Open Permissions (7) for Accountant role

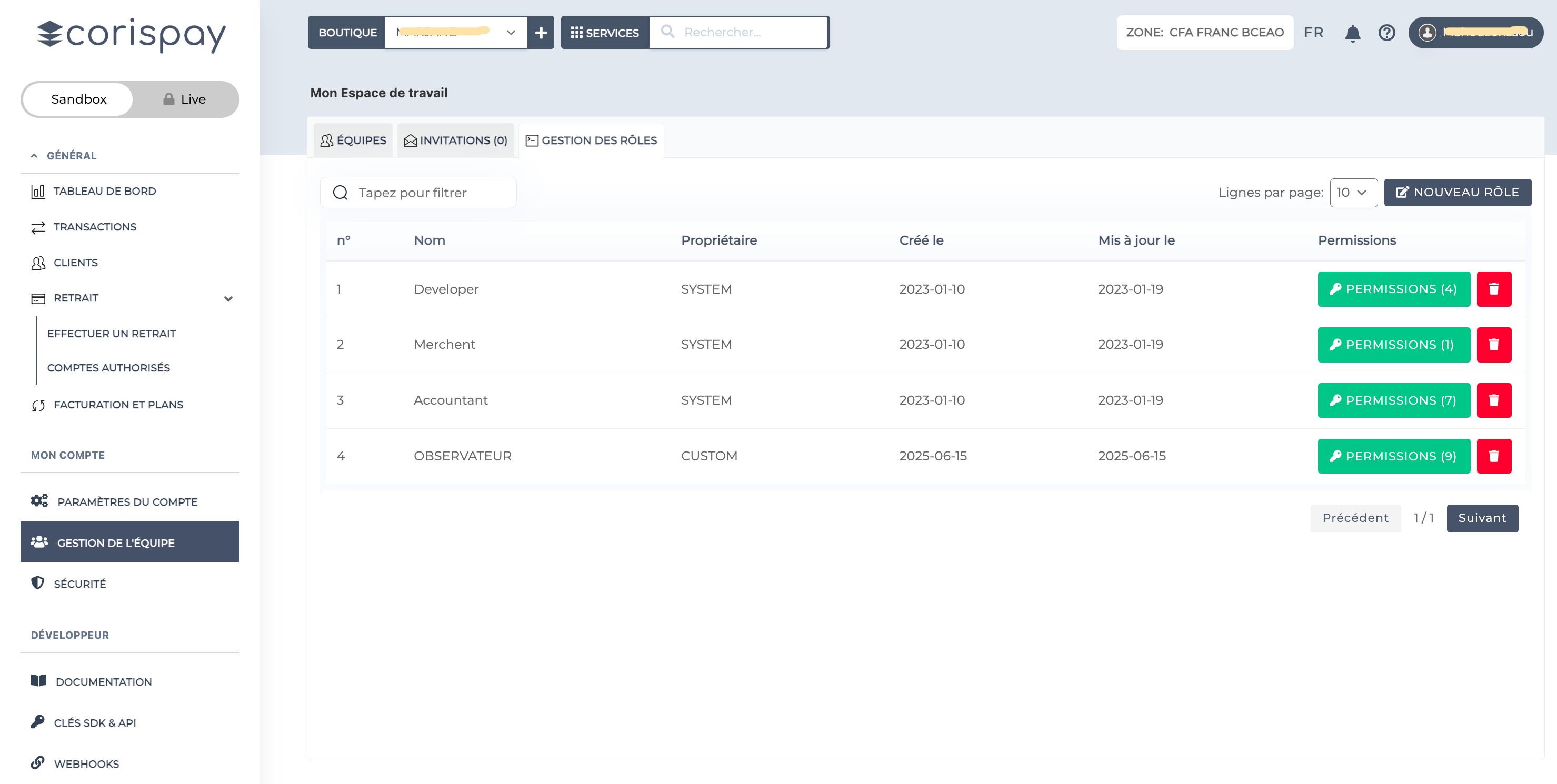pyautogui.click(x=1393, y=400)
